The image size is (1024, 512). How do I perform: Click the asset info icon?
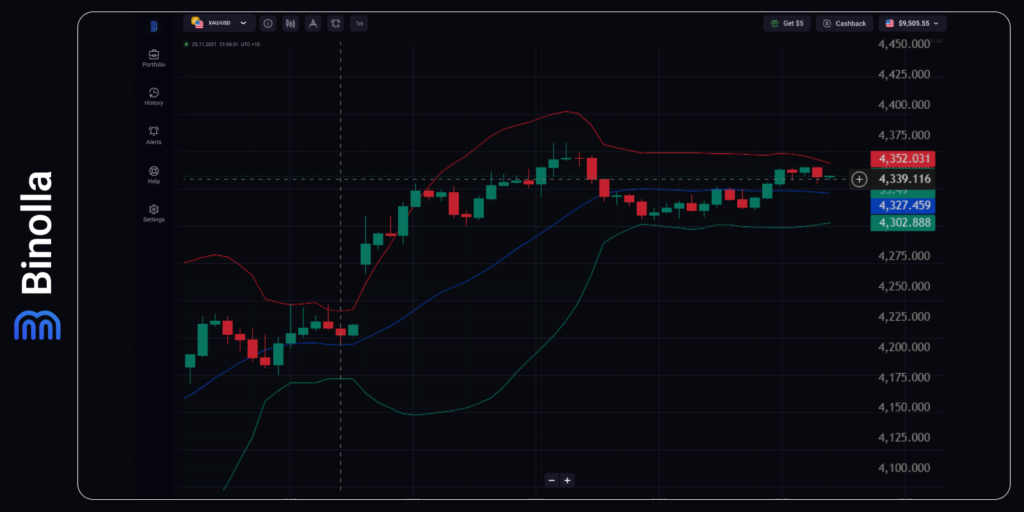268,24
